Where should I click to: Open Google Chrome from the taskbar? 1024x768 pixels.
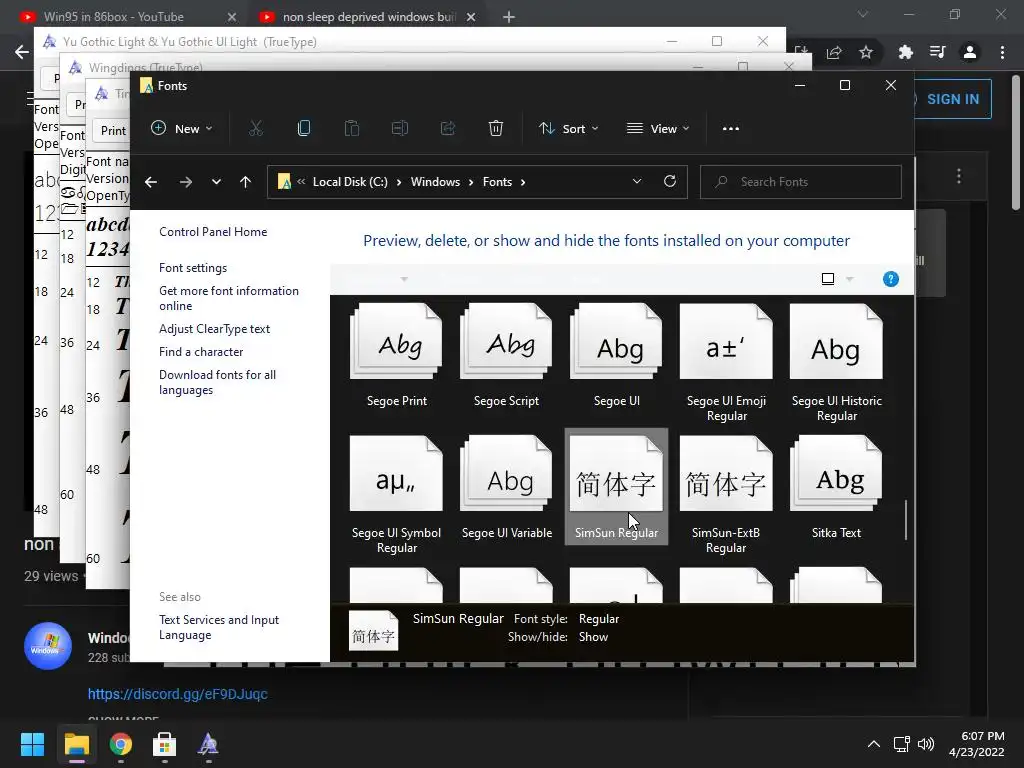[x=120, y=744]
